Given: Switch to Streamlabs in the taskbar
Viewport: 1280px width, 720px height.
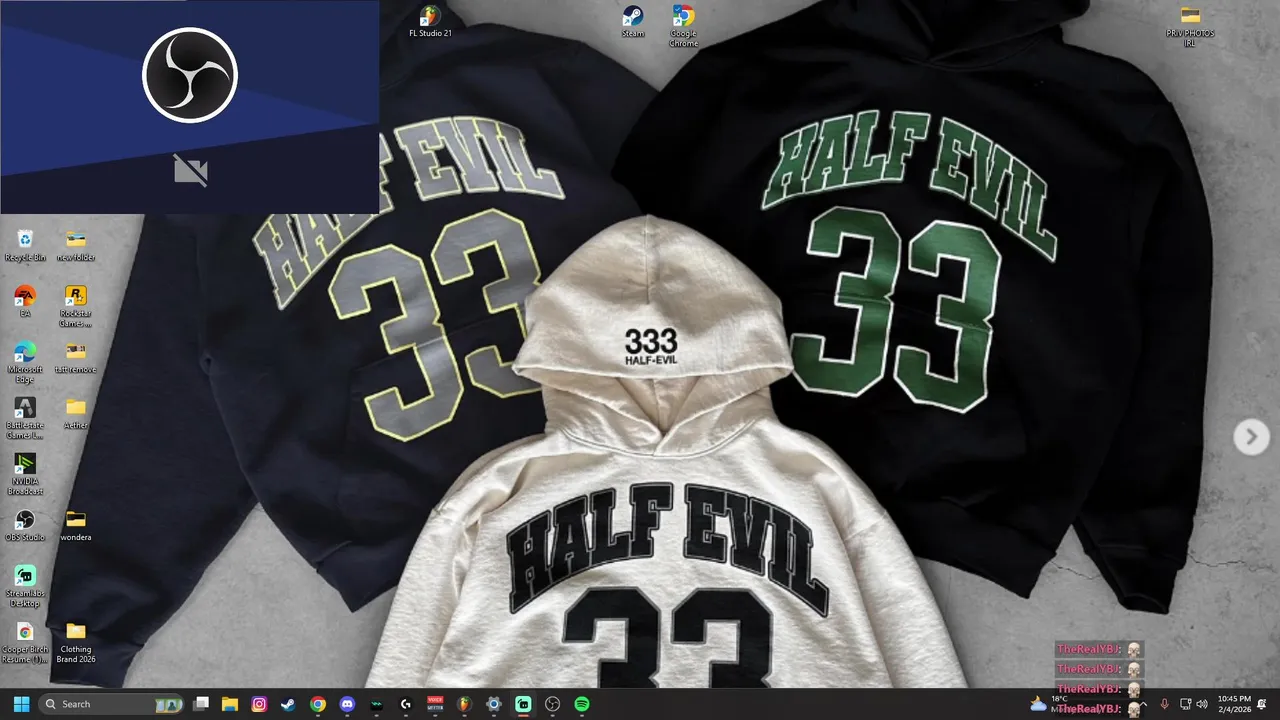Looking at the screenshot, I should tap(523, 704).
